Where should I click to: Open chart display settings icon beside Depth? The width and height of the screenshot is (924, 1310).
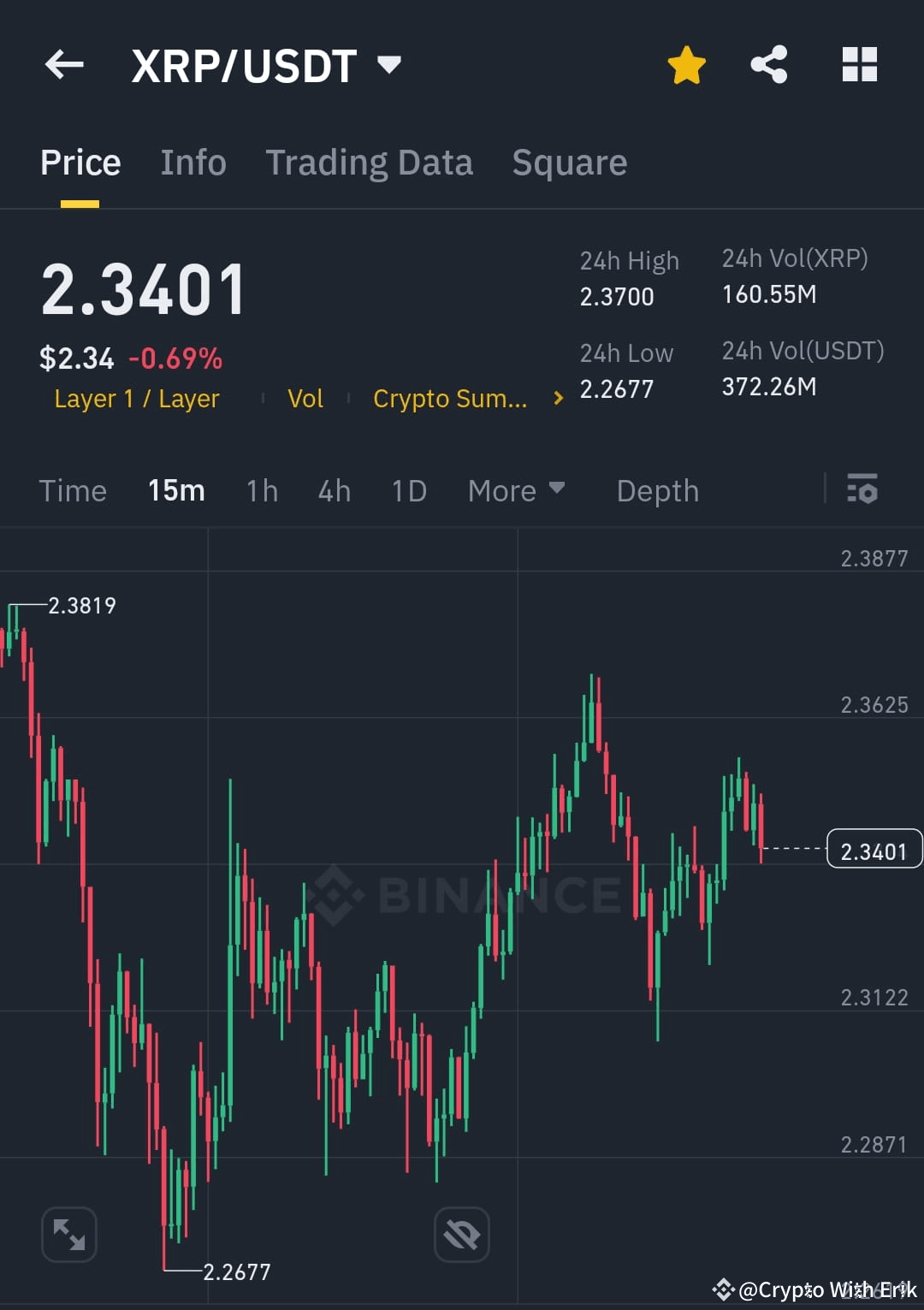[862, 490]
